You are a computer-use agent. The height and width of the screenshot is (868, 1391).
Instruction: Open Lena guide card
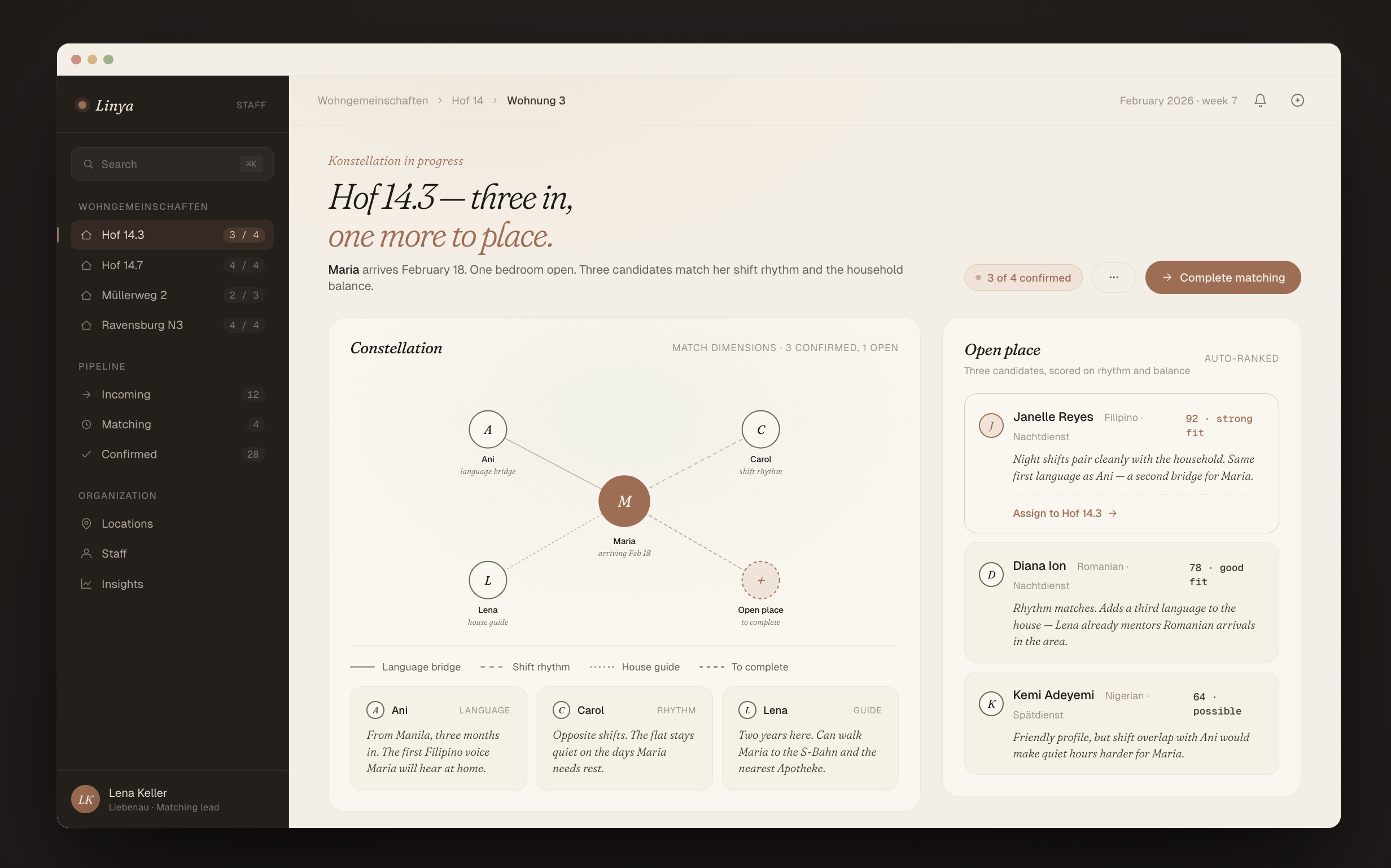810,739
